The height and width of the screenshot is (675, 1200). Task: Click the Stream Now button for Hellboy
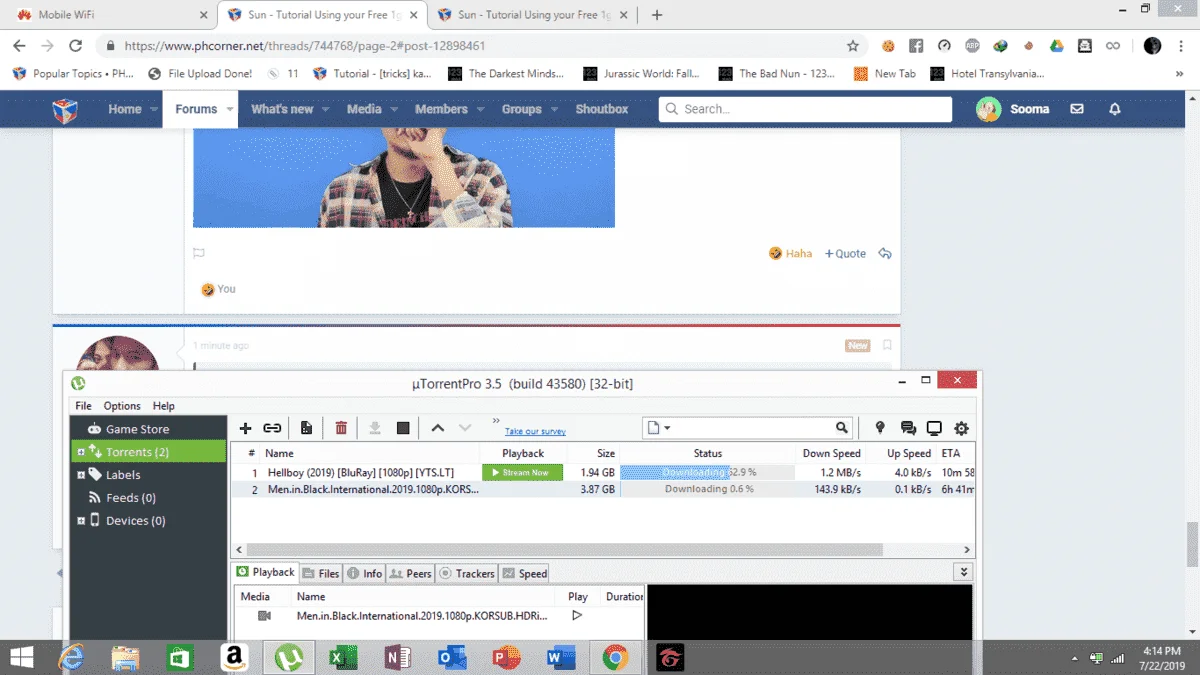point(522,472)
